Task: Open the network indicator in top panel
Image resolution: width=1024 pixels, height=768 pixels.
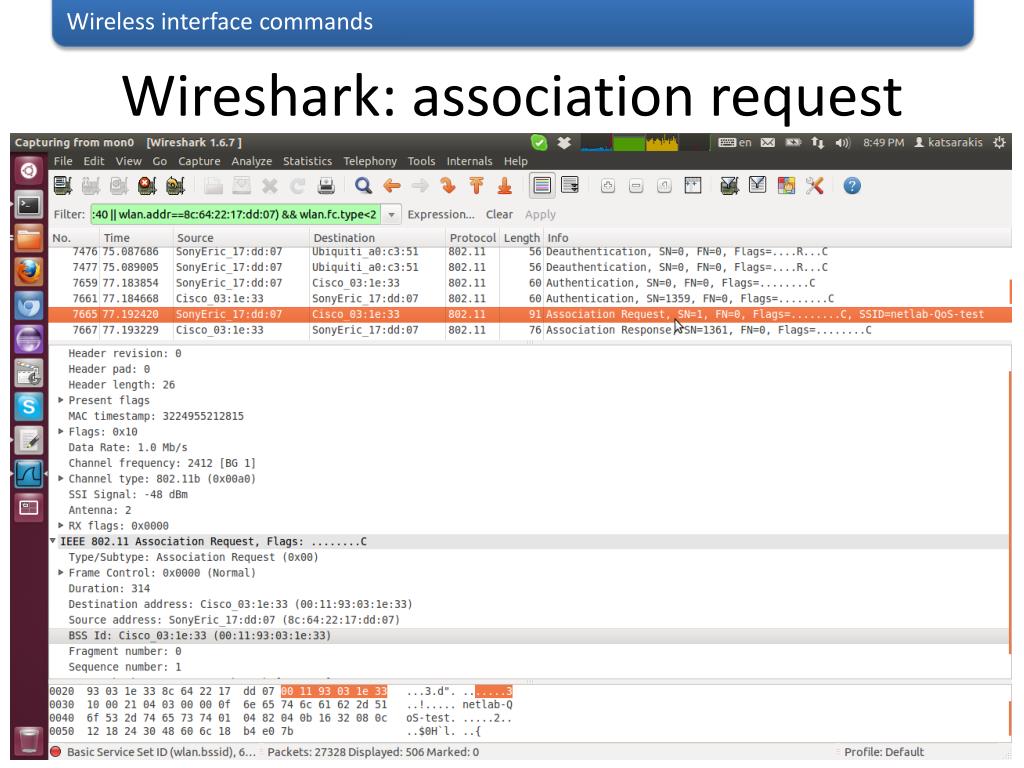Action: tap(817, 142)
